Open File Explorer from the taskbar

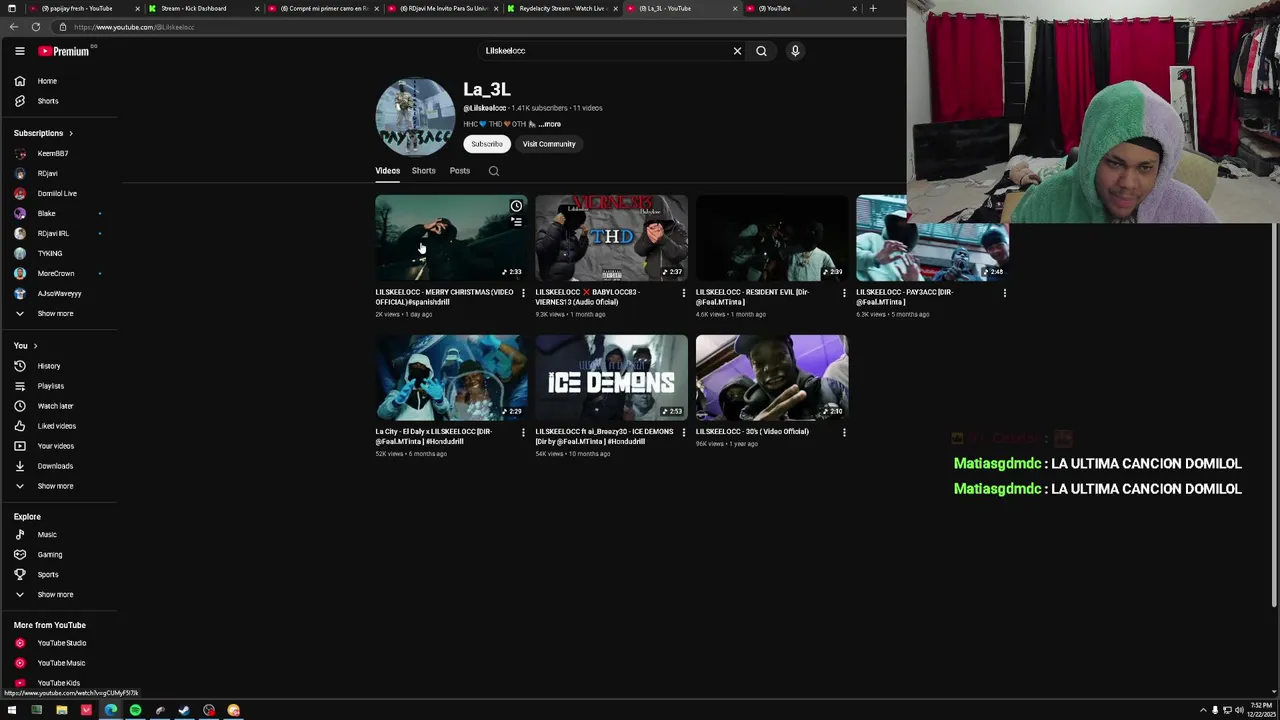tap(61, 711)
